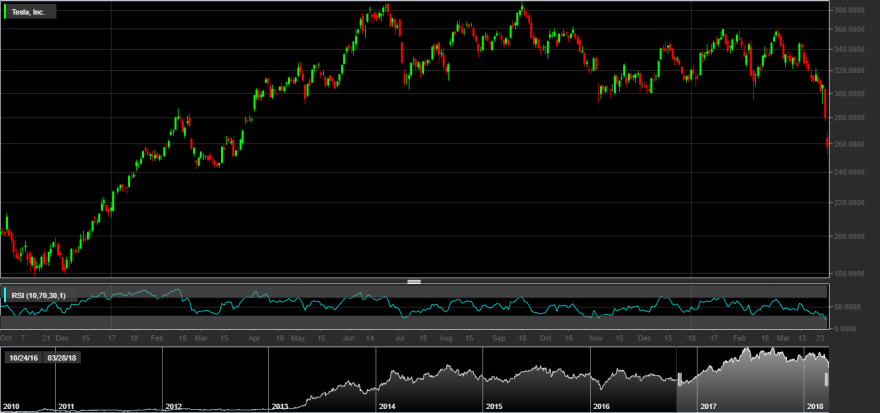Click the panel divider grip handle
Viewport: 880px width, 413px height.
(414, 281)
